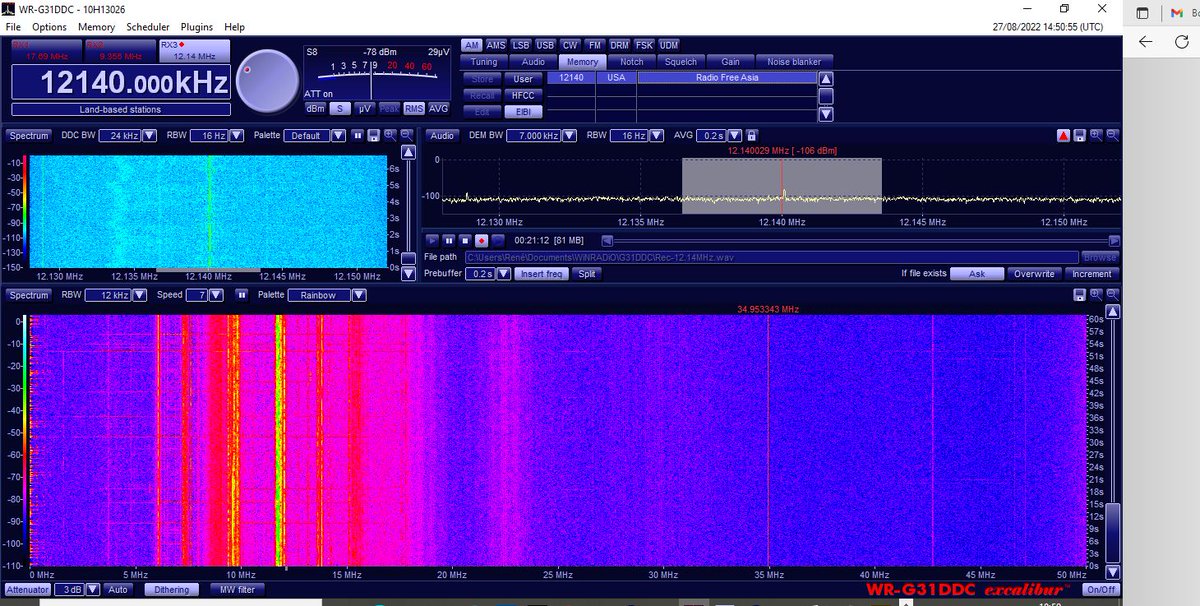Select Radio Free Asia memory entry
Screen dimensions: 1200x606
click(x=727, y=77)
